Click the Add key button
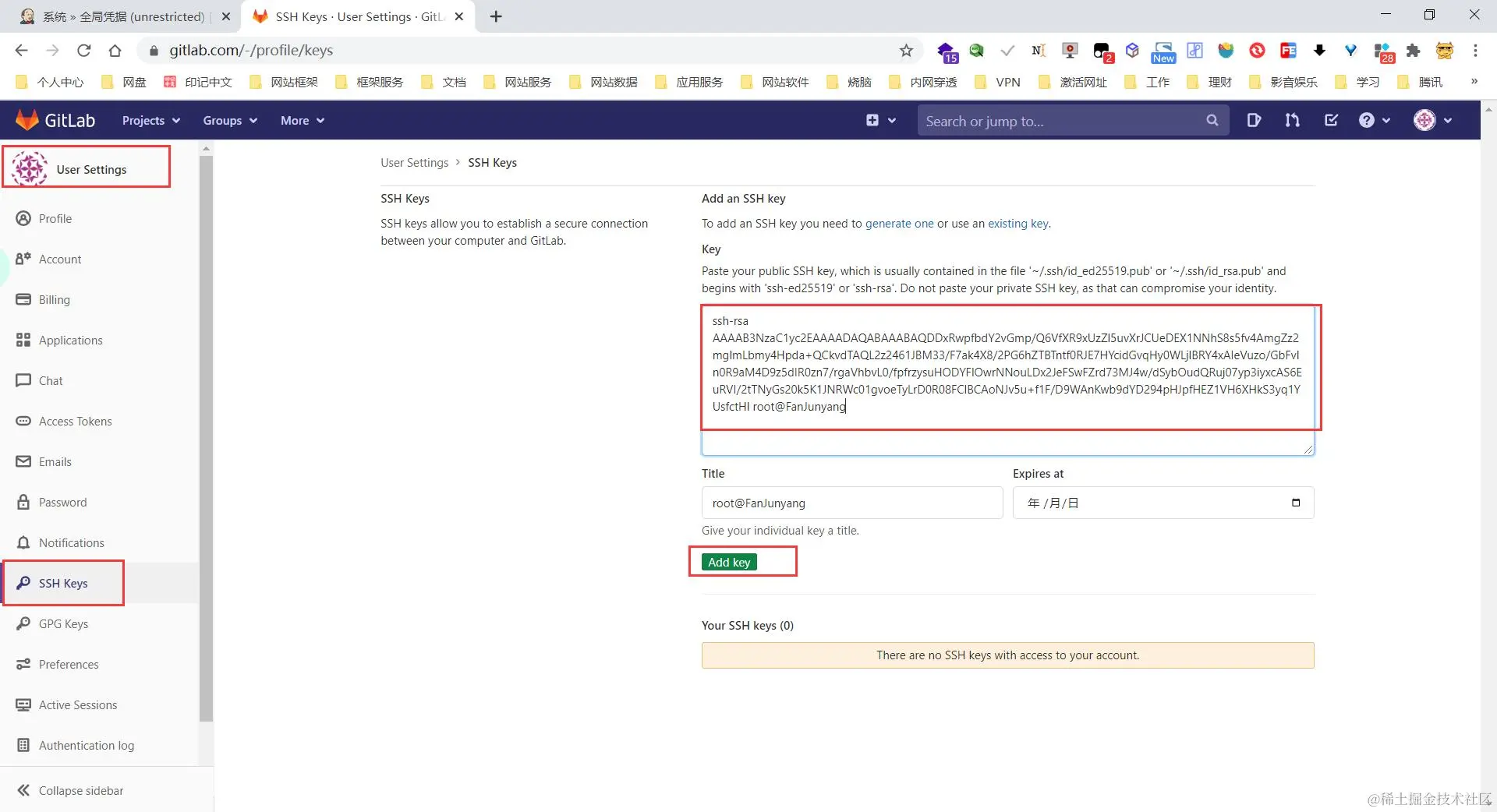Screen dimensions: 1497x812 (729, 562)
